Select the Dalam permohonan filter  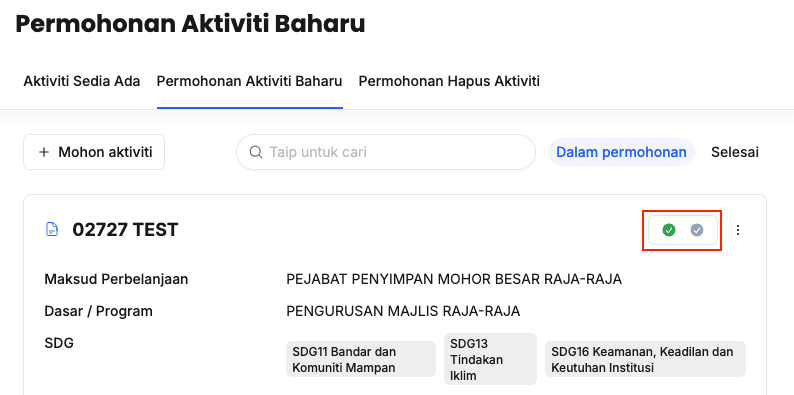[621, 152]
